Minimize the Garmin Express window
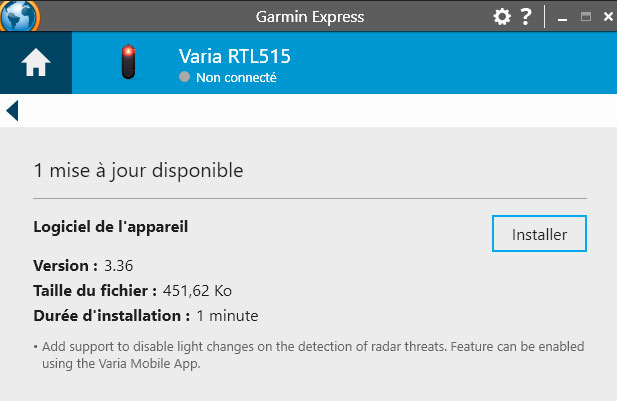 [x=563, y=19]
